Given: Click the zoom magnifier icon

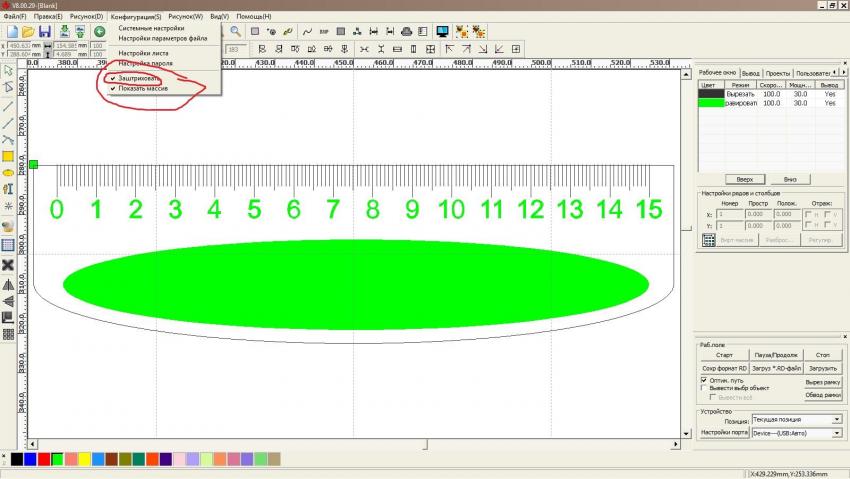Looking at the screenshot, I should click(235, 32).
